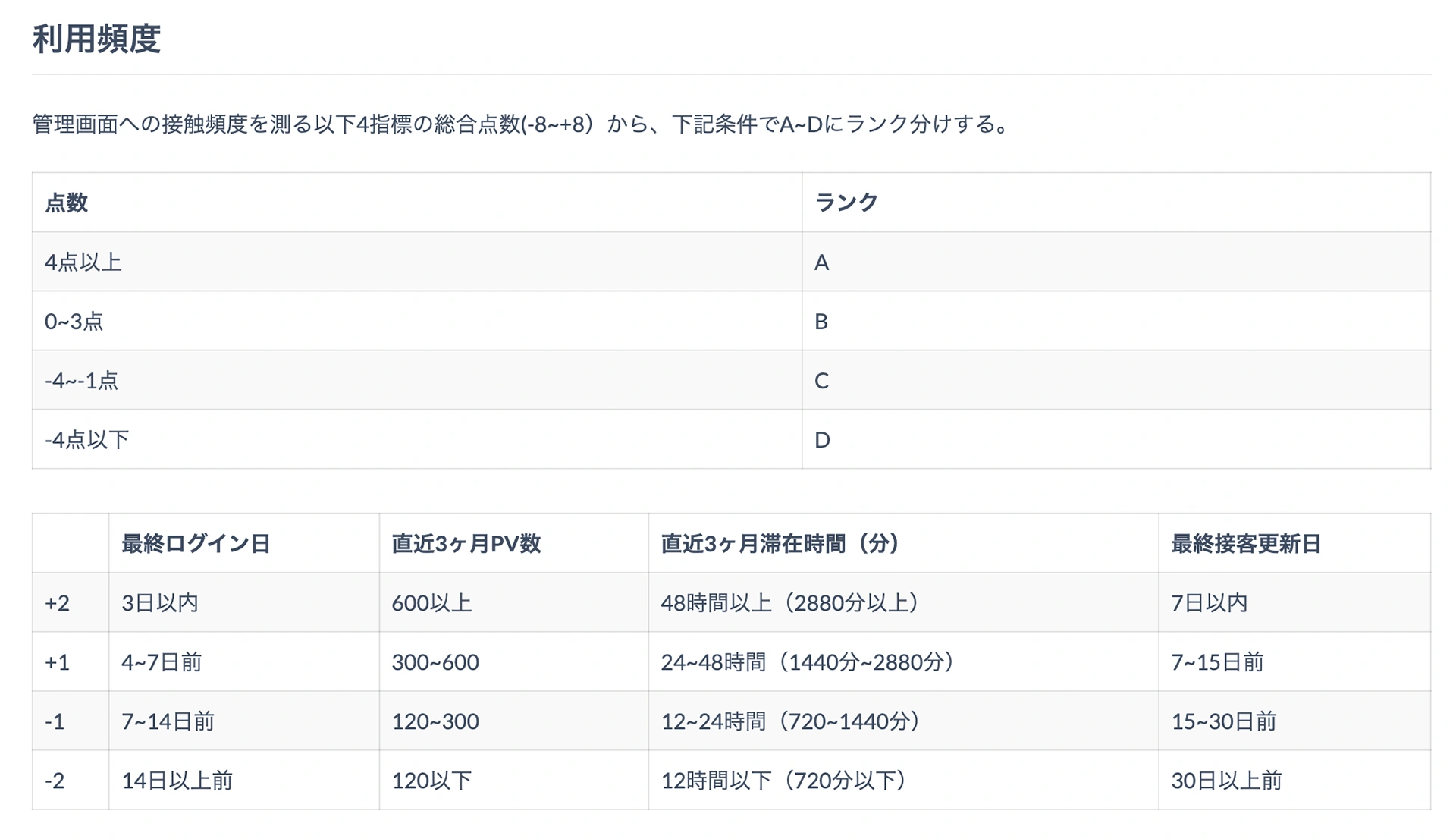Click the 120~300 cell

(x=514, y=721)
